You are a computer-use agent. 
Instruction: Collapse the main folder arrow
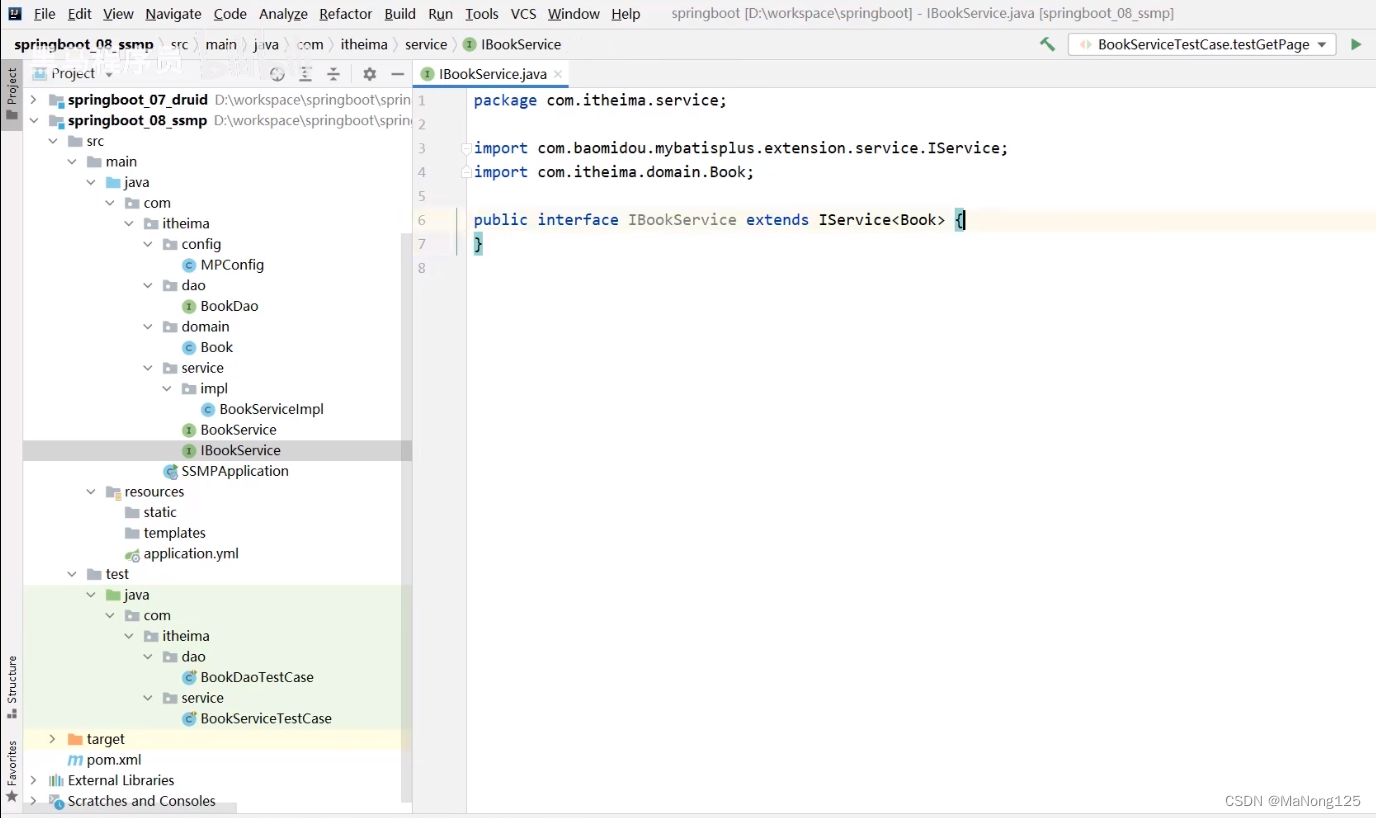(x=72, y=162)
